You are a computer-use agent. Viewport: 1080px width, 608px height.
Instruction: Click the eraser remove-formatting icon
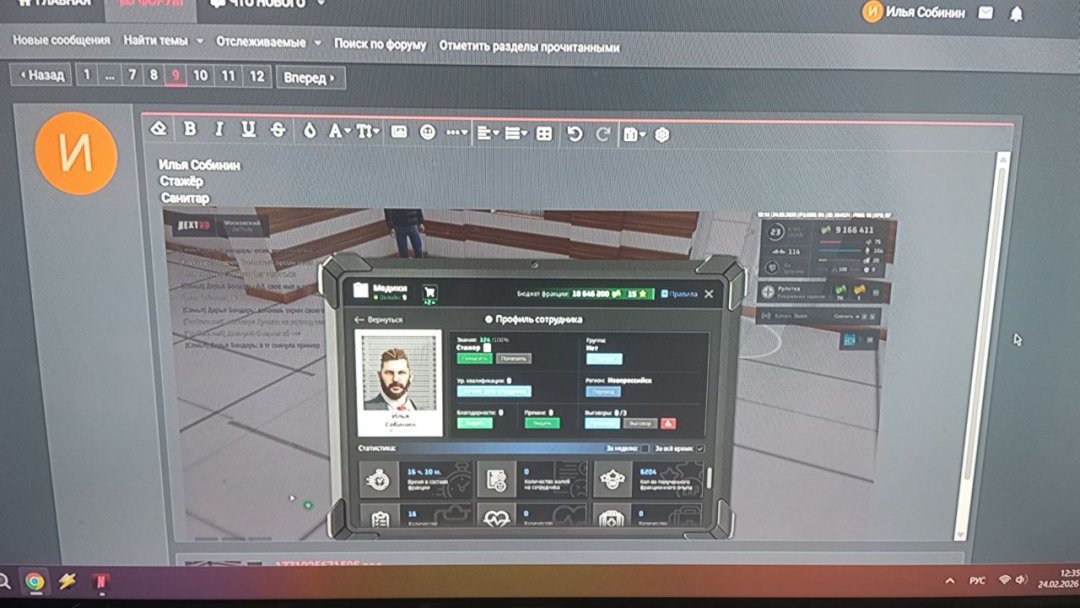point(158,130)
